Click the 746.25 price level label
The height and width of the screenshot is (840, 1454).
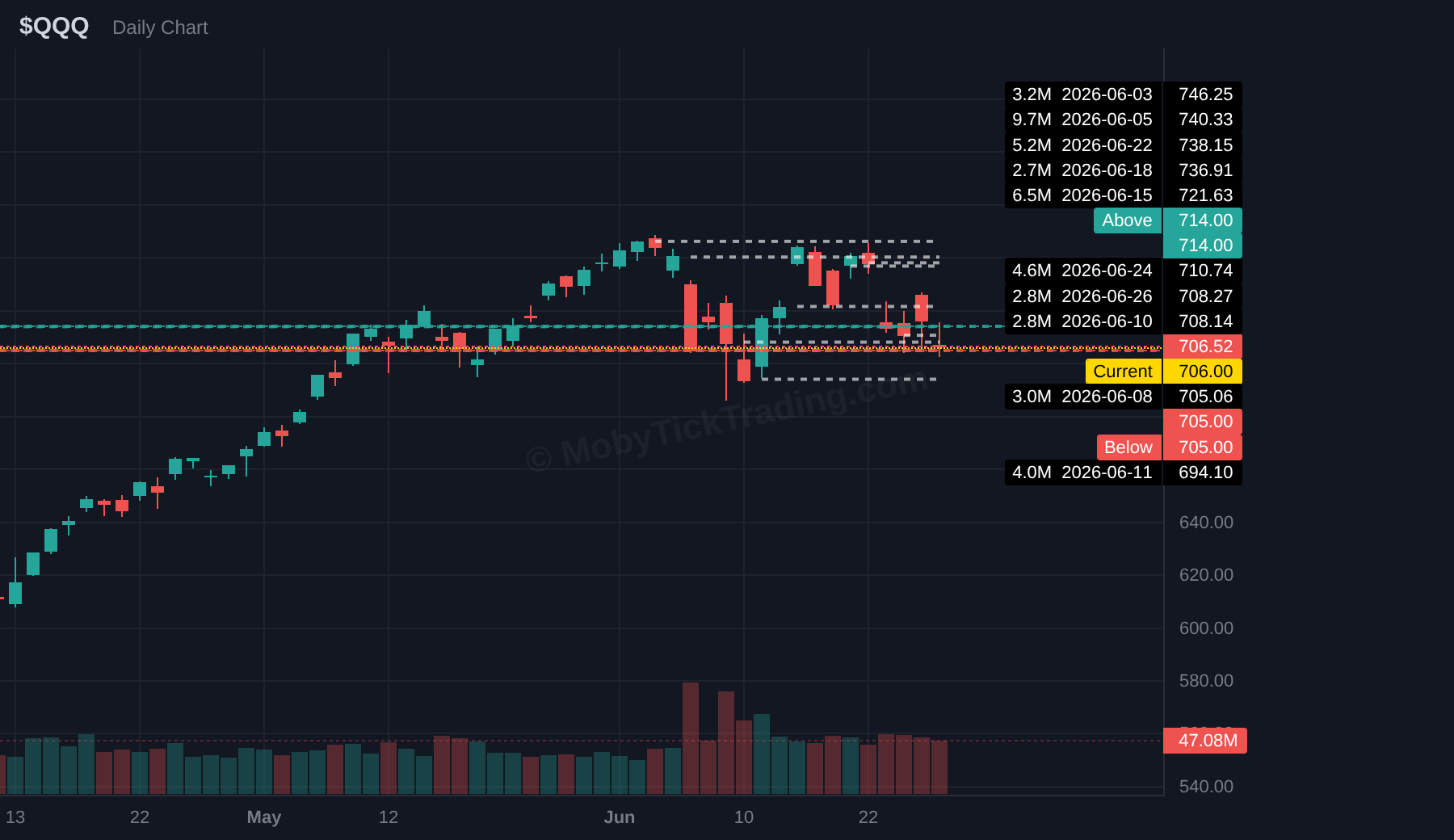[x=1205, y=94]
